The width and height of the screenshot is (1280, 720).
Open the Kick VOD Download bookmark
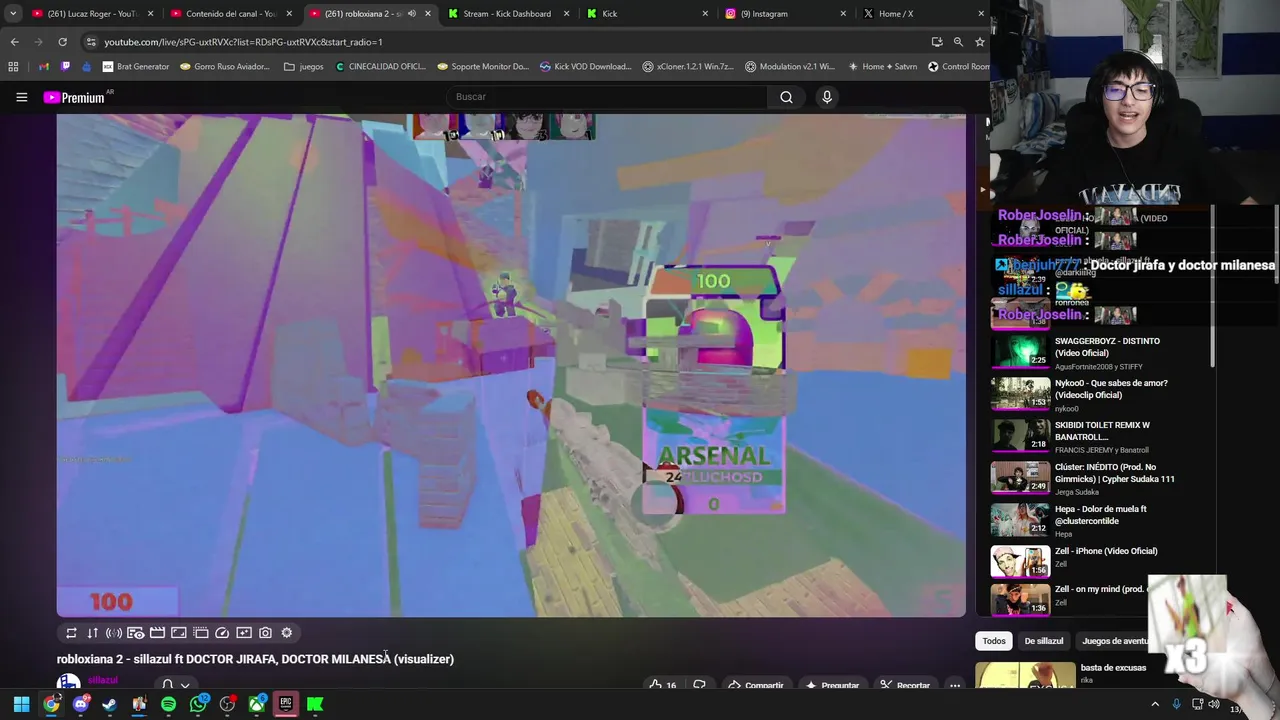tap(586, 67)
